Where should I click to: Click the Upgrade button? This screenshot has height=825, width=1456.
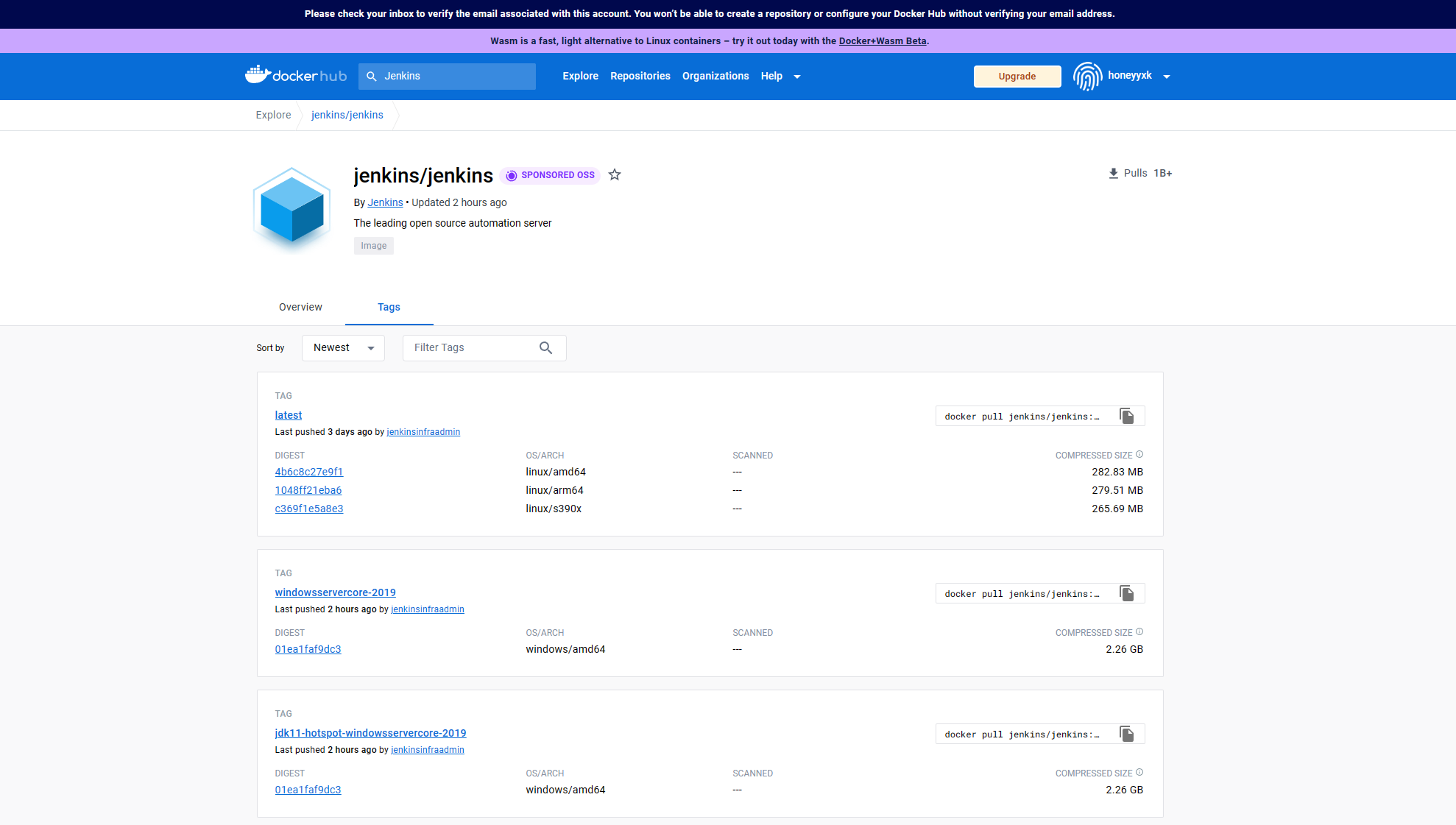point(1017,77)
